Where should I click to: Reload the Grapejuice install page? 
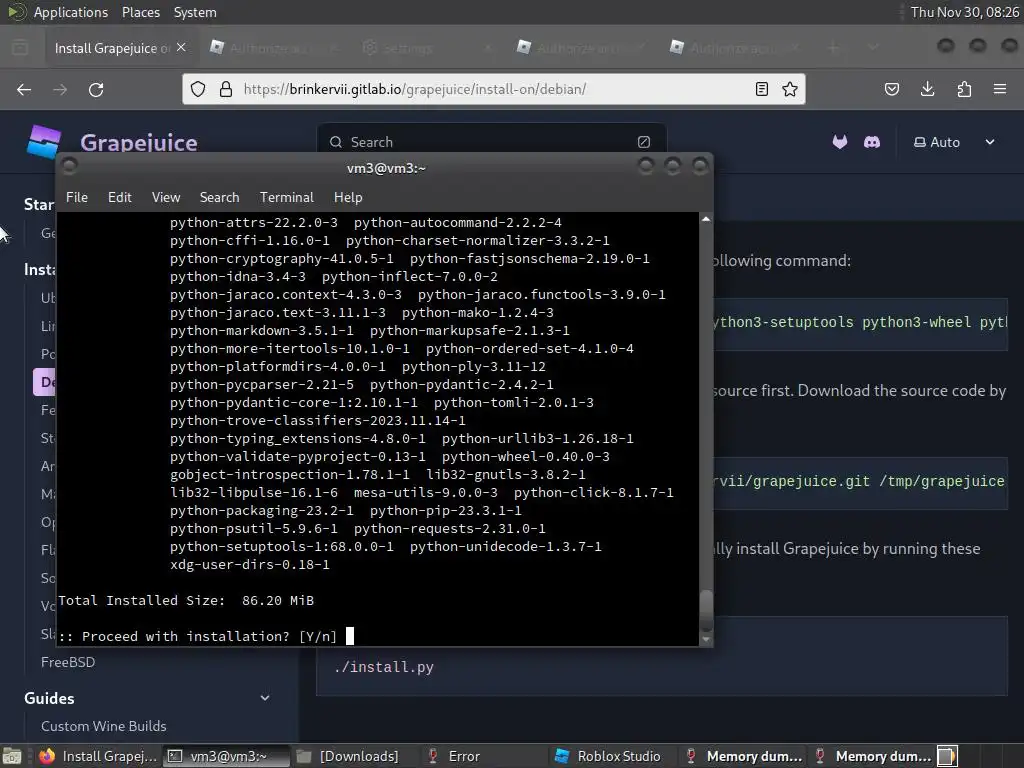coord(96,89)
